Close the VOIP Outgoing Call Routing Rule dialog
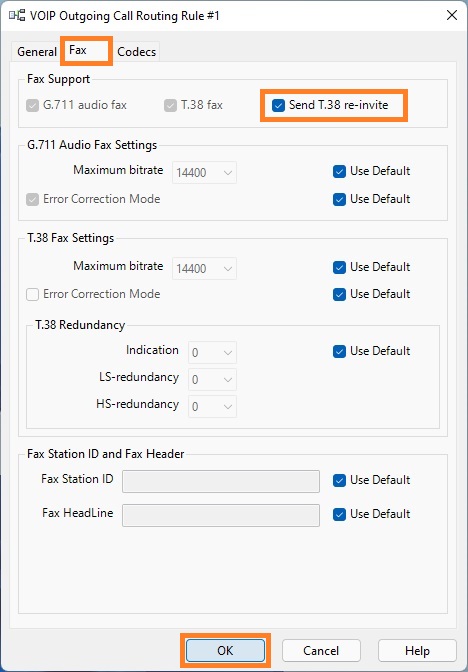Viewport: 468px width, 672px height. (452, 16)
